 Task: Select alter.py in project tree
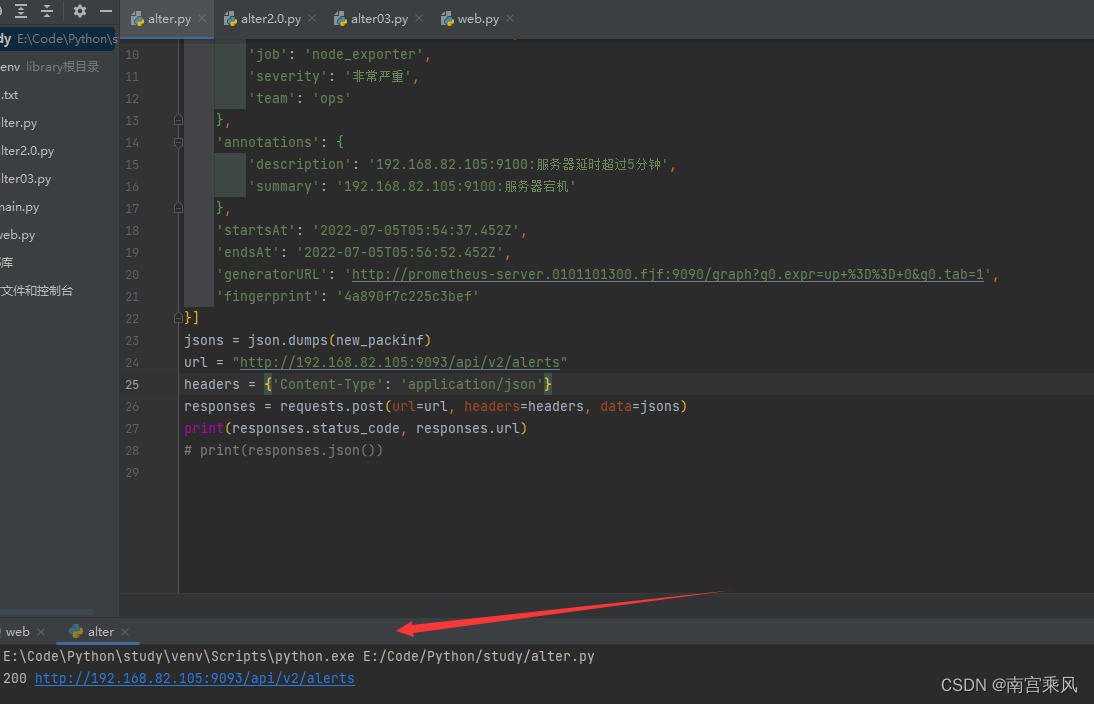(x=19, y=123)
